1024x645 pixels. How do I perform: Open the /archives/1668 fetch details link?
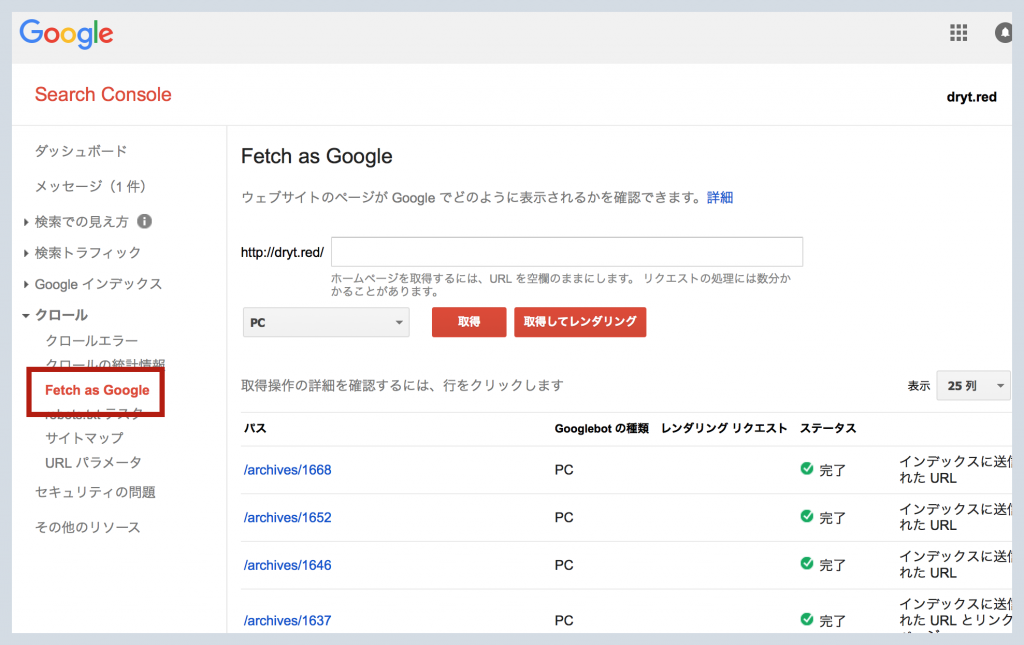click(x=287, y=469)
